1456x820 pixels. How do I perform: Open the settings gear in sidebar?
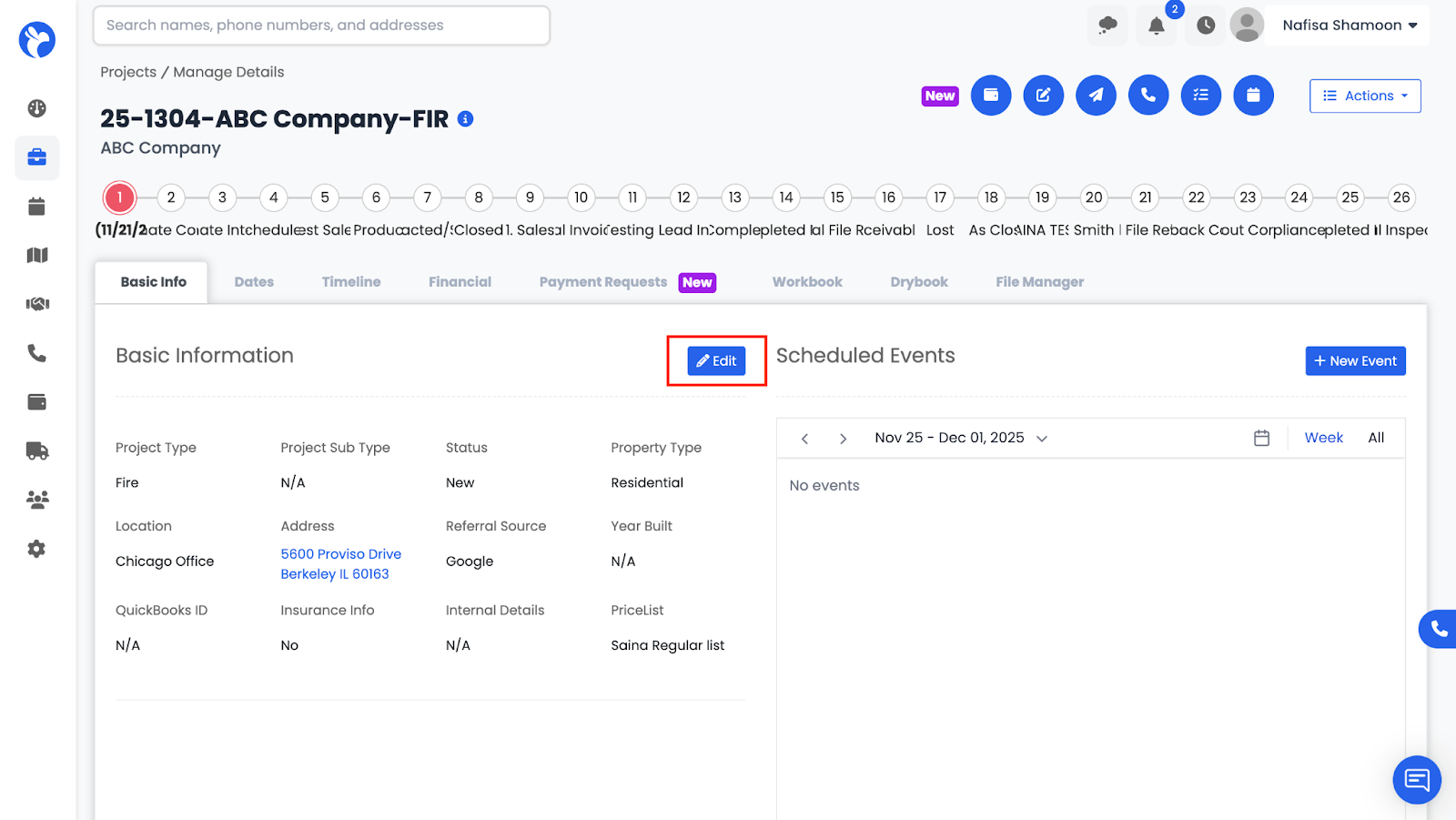pos(36,549)
